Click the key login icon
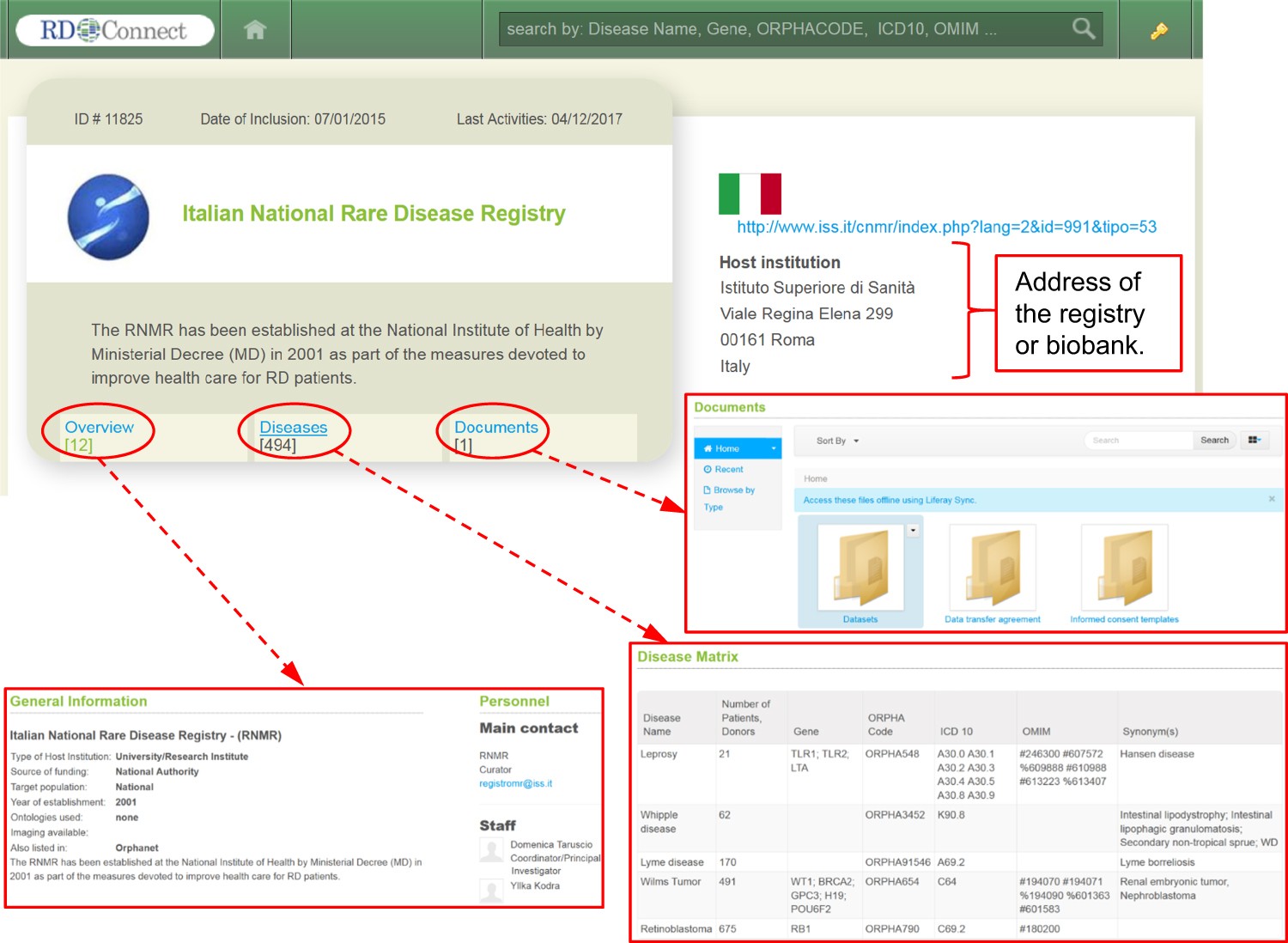The height and width of the screenshot is (943, 1288). [1158, 32]
